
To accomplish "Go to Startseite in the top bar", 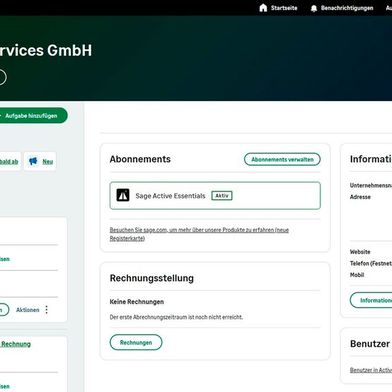I will tap(284, 8).
